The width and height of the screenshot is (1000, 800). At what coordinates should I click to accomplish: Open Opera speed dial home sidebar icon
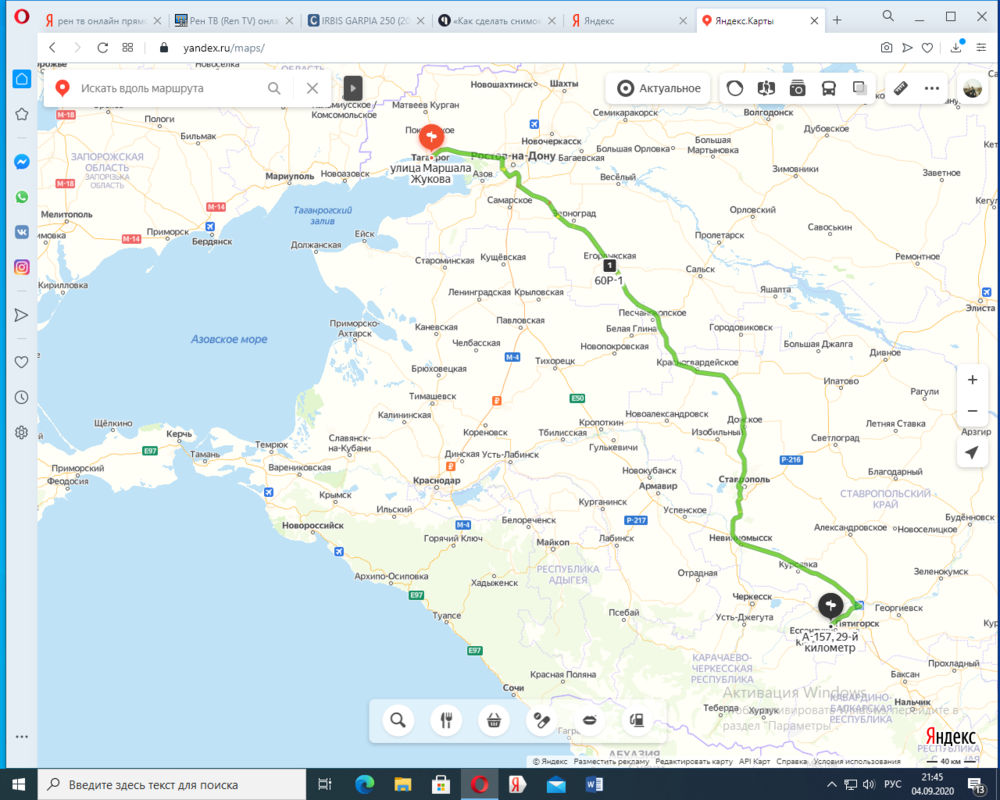click(x=22, y=79)
